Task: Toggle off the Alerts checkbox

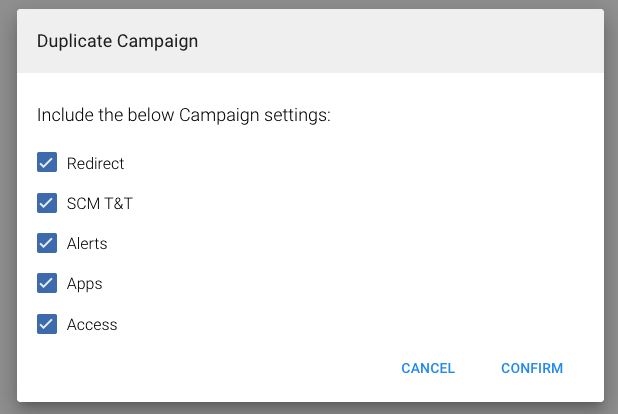Action: 47,243
